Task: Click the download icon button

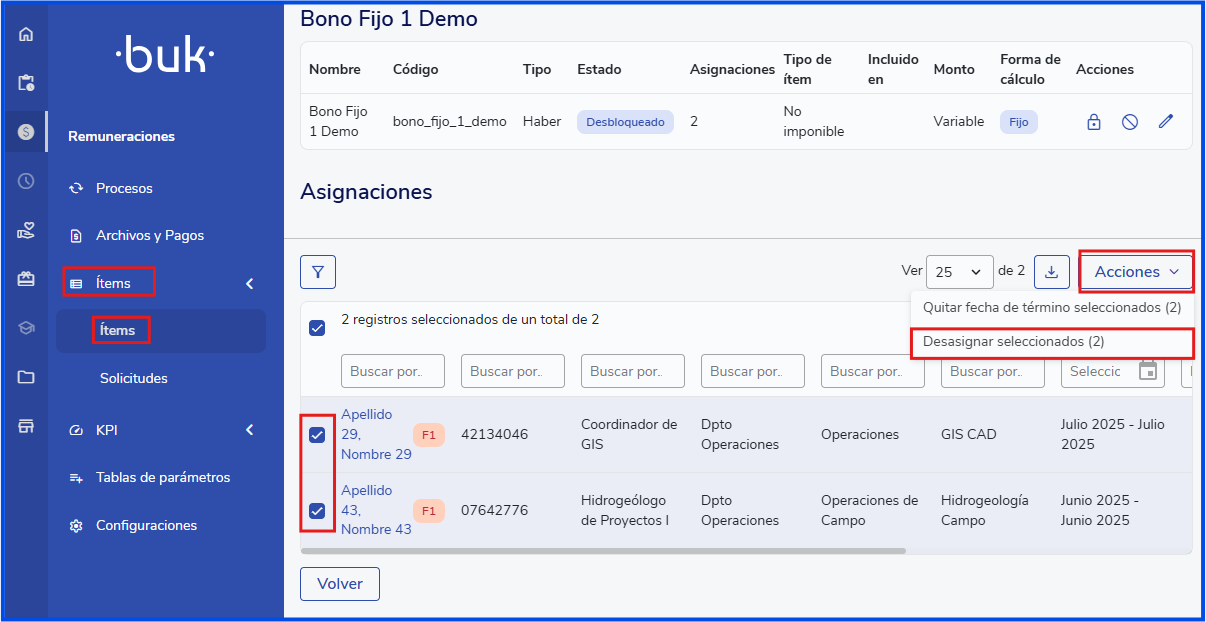Action: (x=1051, y=272)
